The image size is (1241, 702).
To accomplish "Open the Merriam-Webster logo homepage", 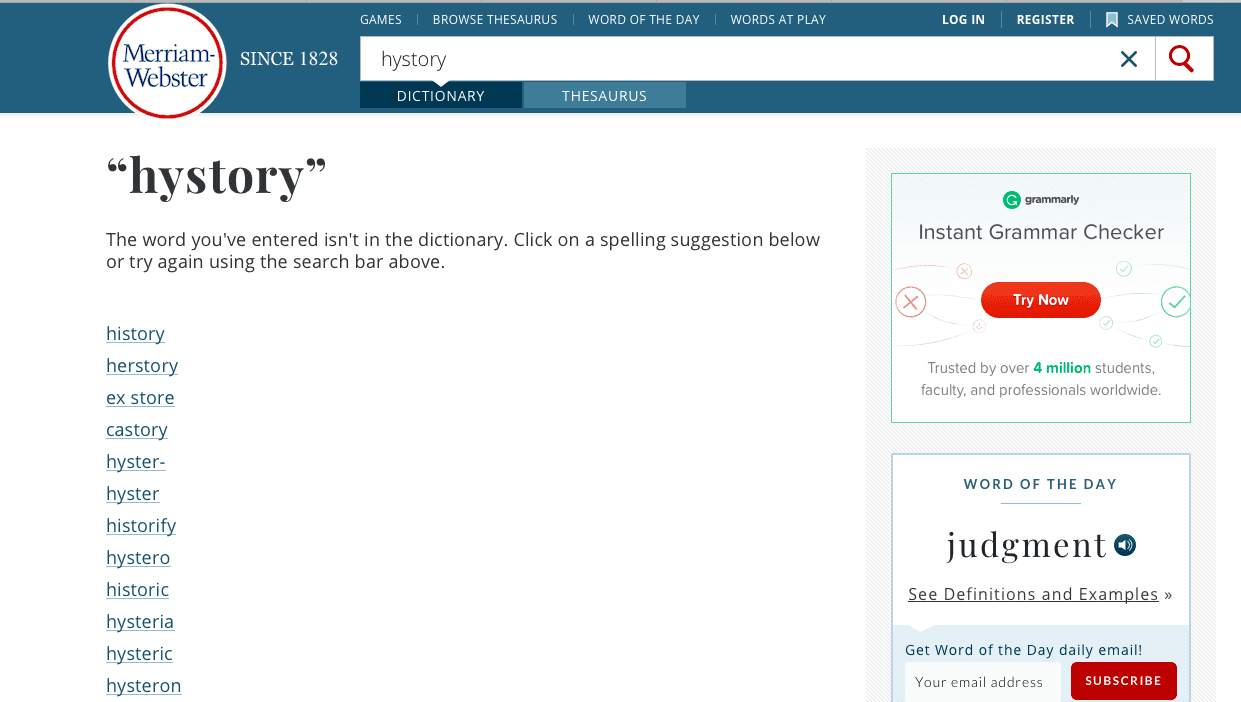I will [167, 63].
